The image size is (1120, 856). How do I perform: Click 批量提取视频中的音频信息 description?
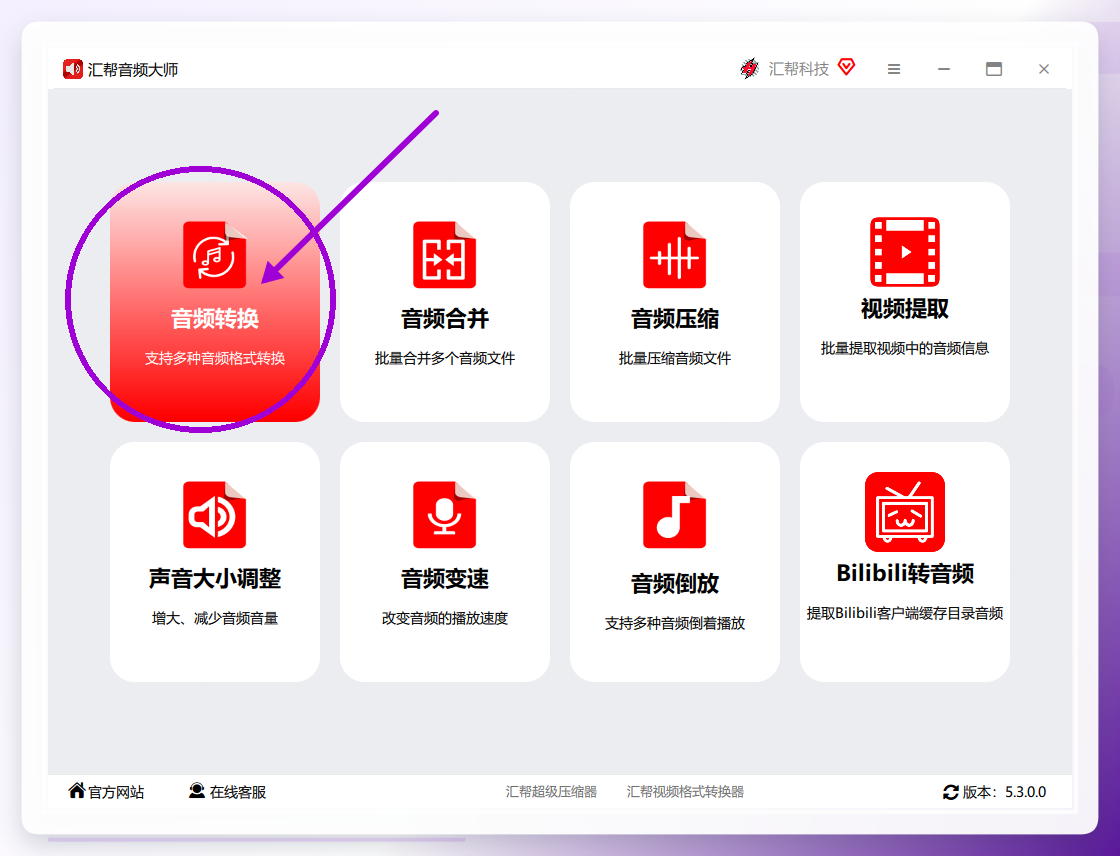coord(904,348)
